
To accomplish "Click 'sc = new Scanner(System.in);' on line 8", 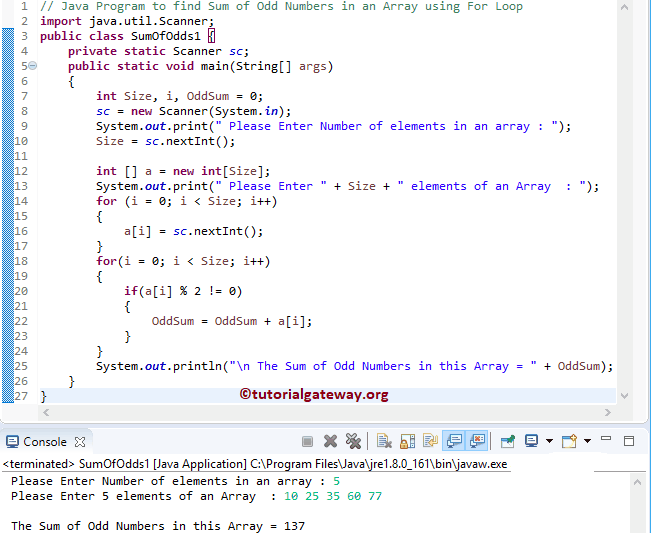I will pos(193,112).
